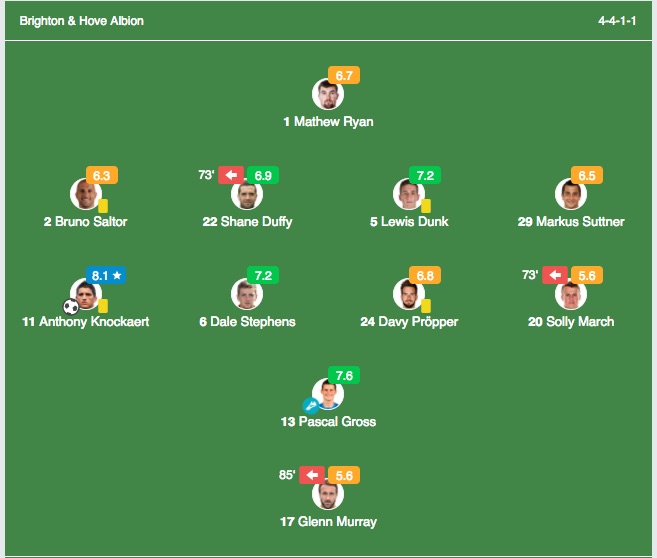Screen dimensions: 657x558
Task: Click Pascal Gross's 7.6 rating badge
Action: click(x=344, y=375)
